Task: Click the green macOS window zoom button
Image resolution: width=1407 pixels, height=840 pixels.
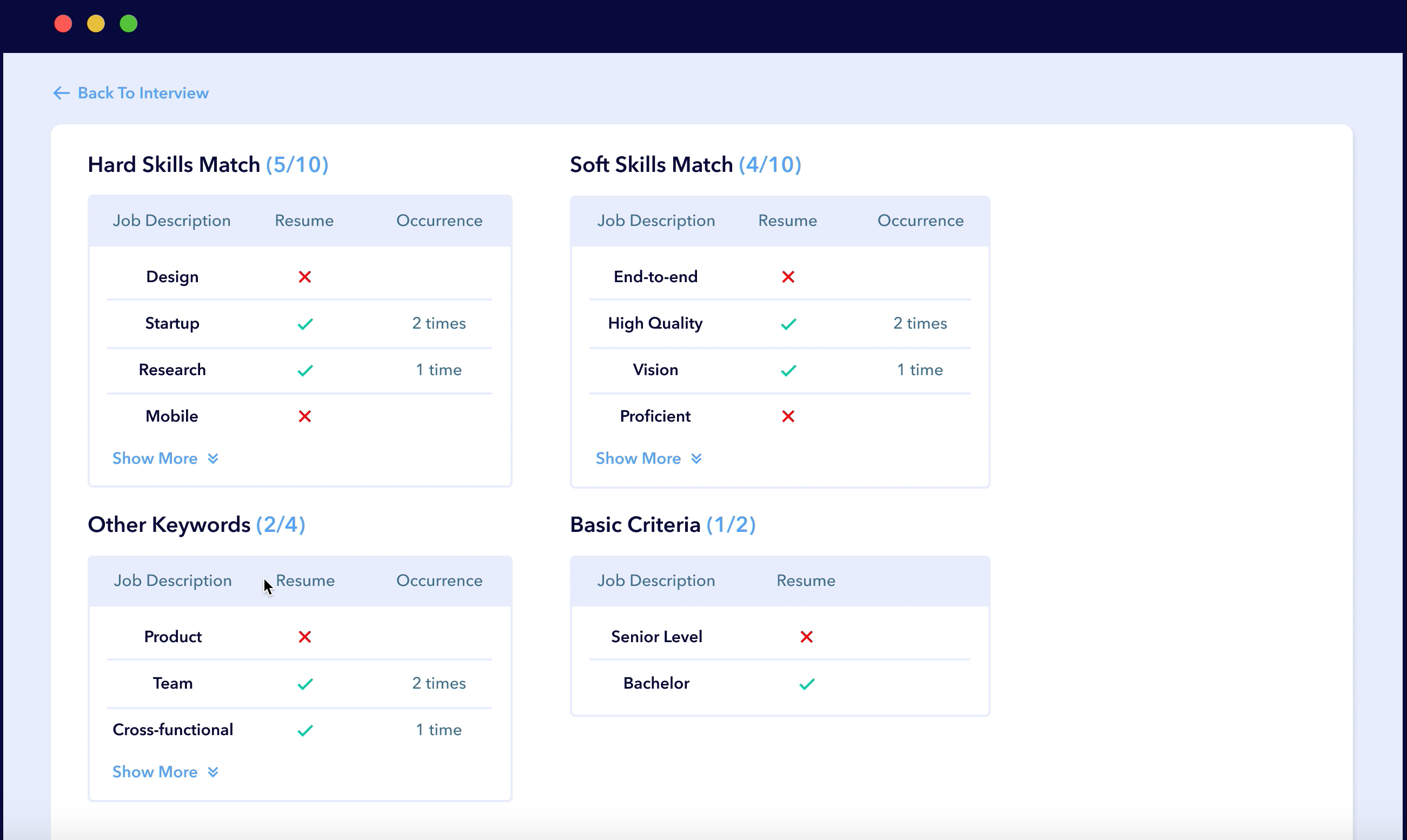Action: point(129,24)
